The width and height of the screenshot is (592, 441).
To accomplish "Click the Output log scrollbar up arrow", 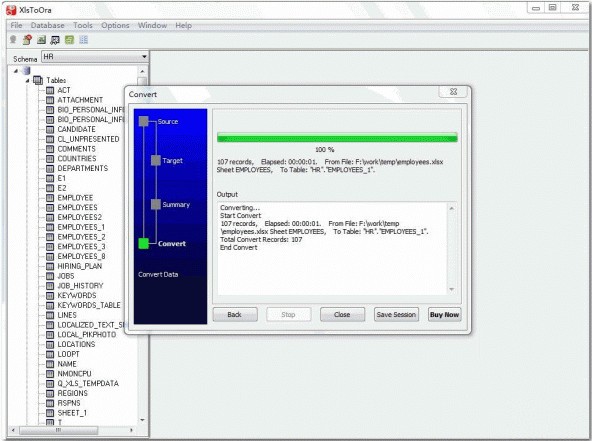I will tap(452, 208).
